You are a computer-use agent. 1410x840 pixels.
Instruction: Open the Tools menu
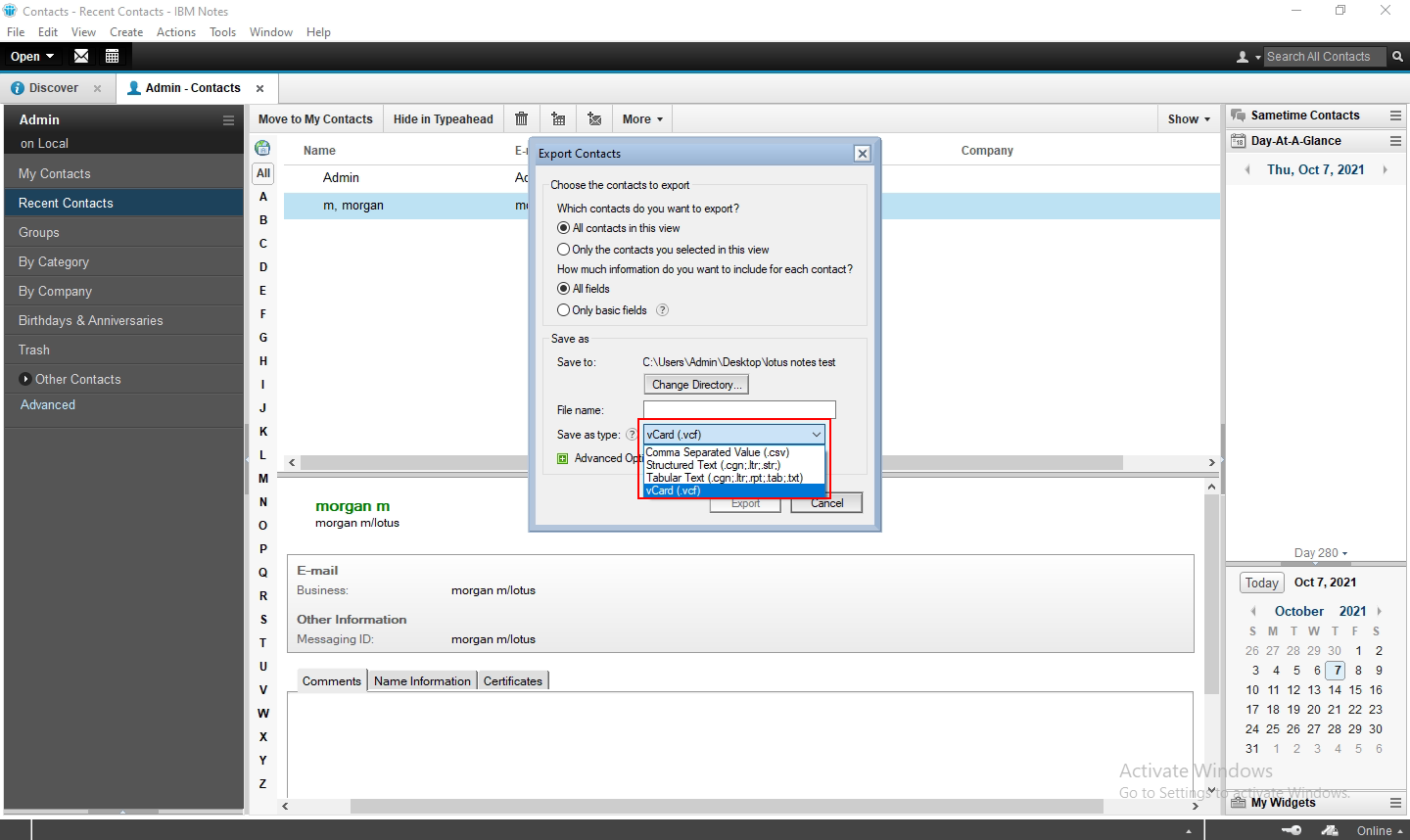[x=222, y=32]
